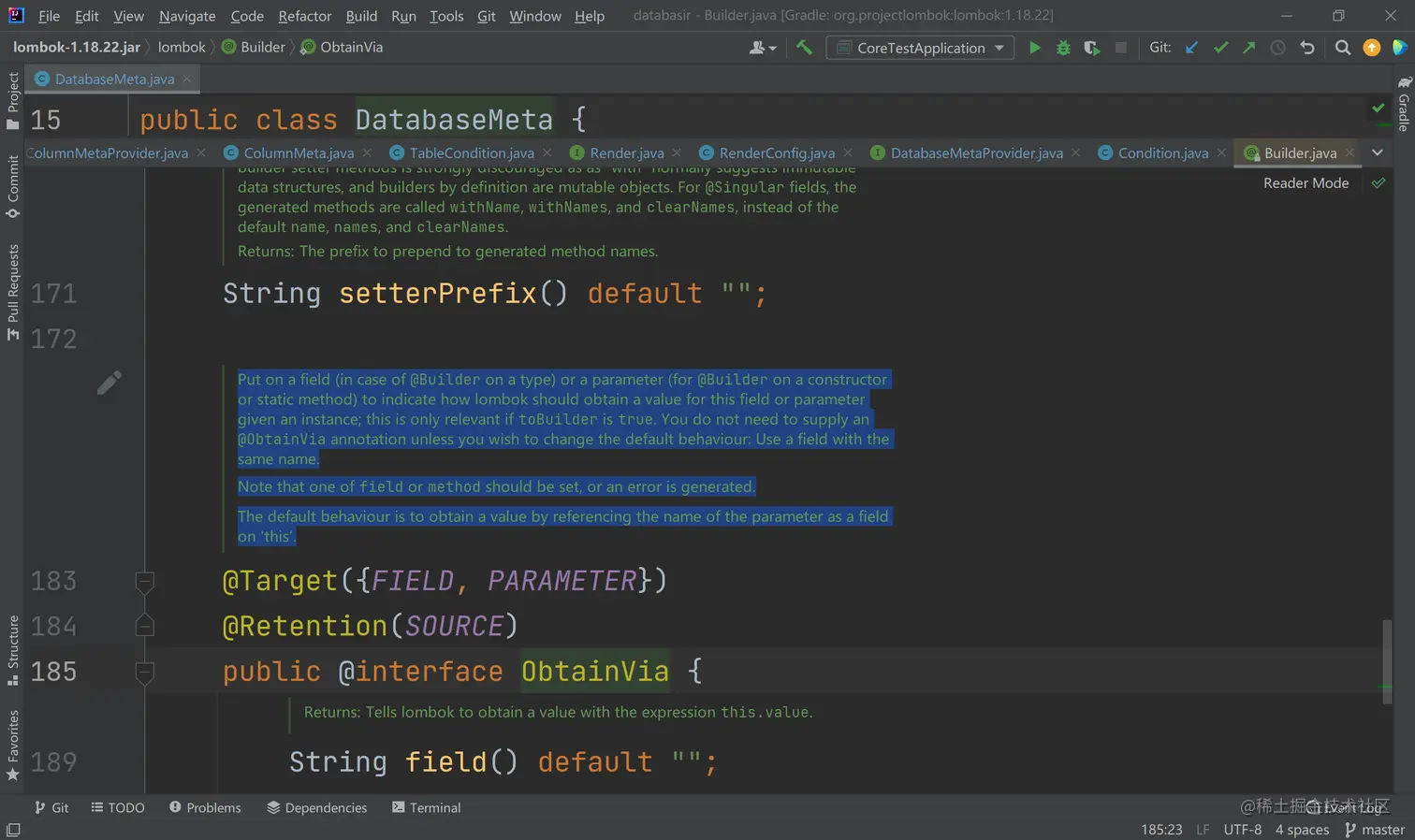
Task: Show hidden editor tabs chevron
Action: click(1378, 152)
